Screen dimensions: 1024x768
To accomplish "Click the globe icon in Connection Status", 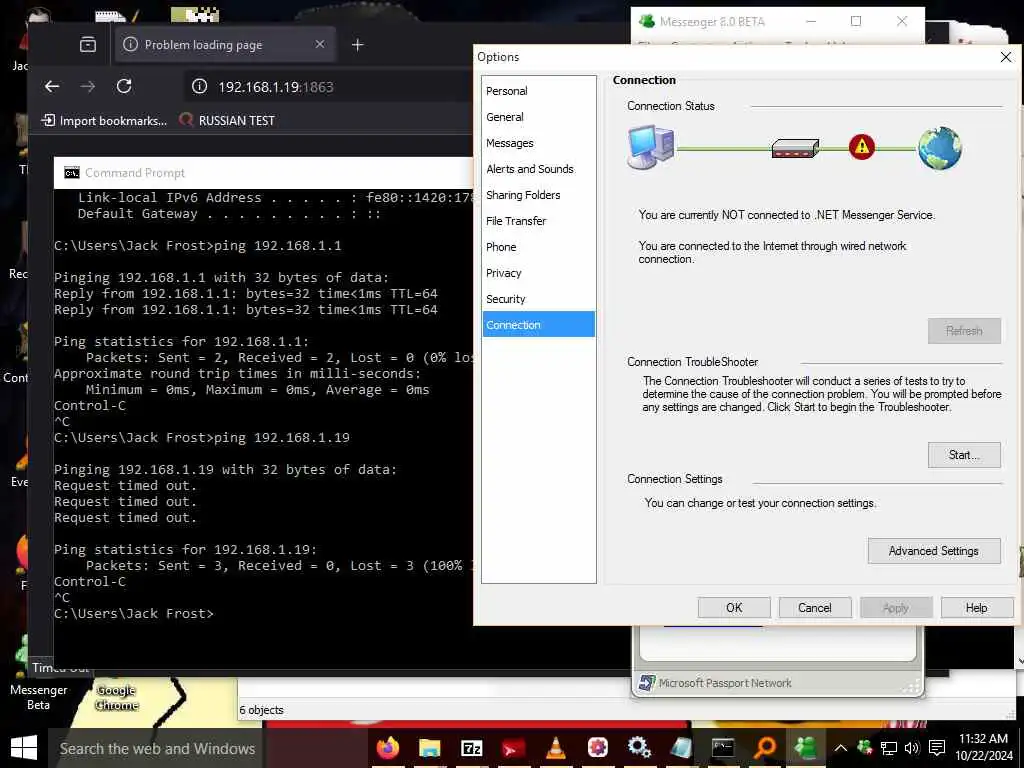I will [939, 148].
